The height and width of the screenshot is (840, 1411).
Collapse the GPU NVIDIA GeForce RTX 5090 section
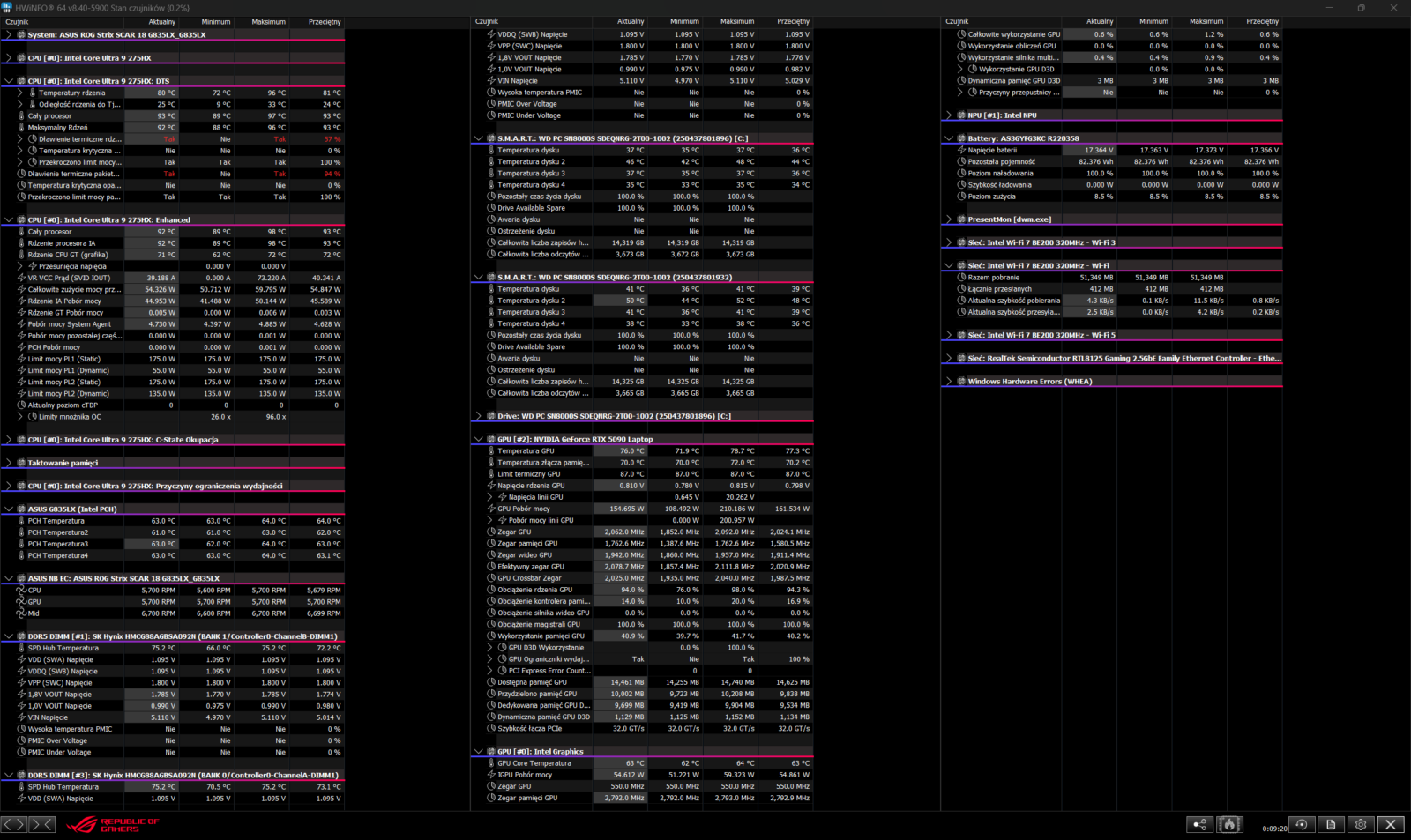[x=479, y=439]
